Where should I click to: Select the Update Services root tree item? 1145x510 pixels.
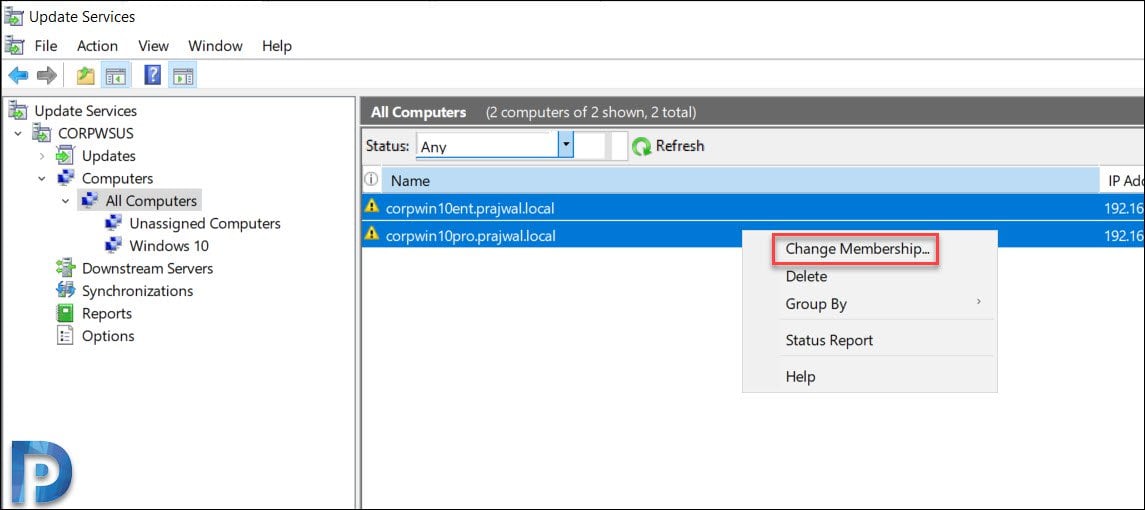(85, 111)
